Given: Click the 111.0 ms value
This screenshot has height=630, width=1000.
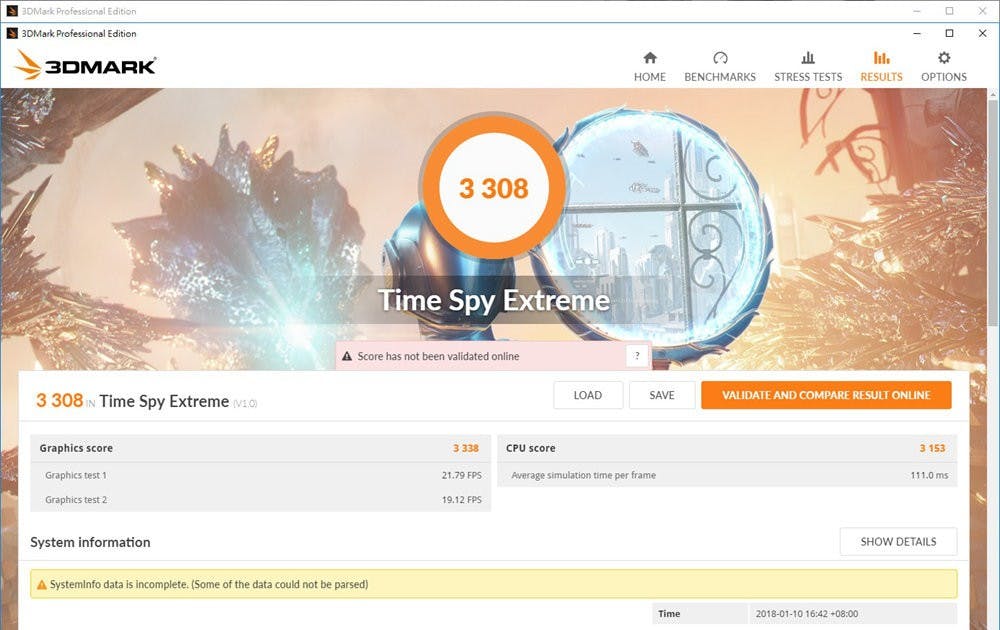Looking at the screenshot, I should coord(929,475).
